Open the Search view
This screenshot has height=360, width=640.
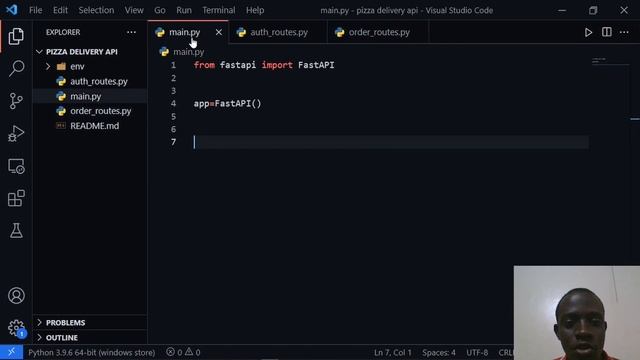16,68
